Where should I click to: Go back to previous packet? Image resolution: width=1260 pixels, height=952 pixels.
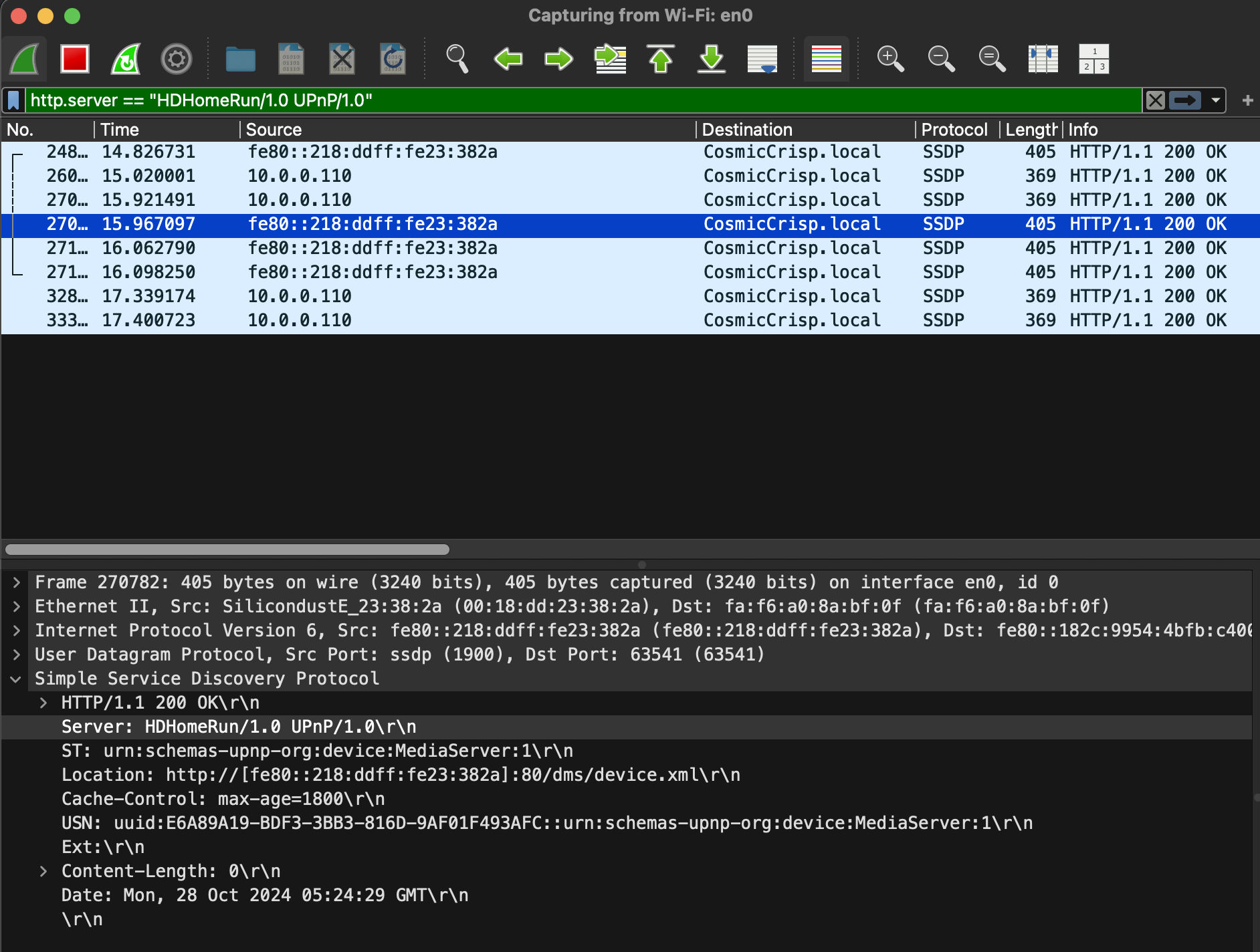(x=508, y=59)
